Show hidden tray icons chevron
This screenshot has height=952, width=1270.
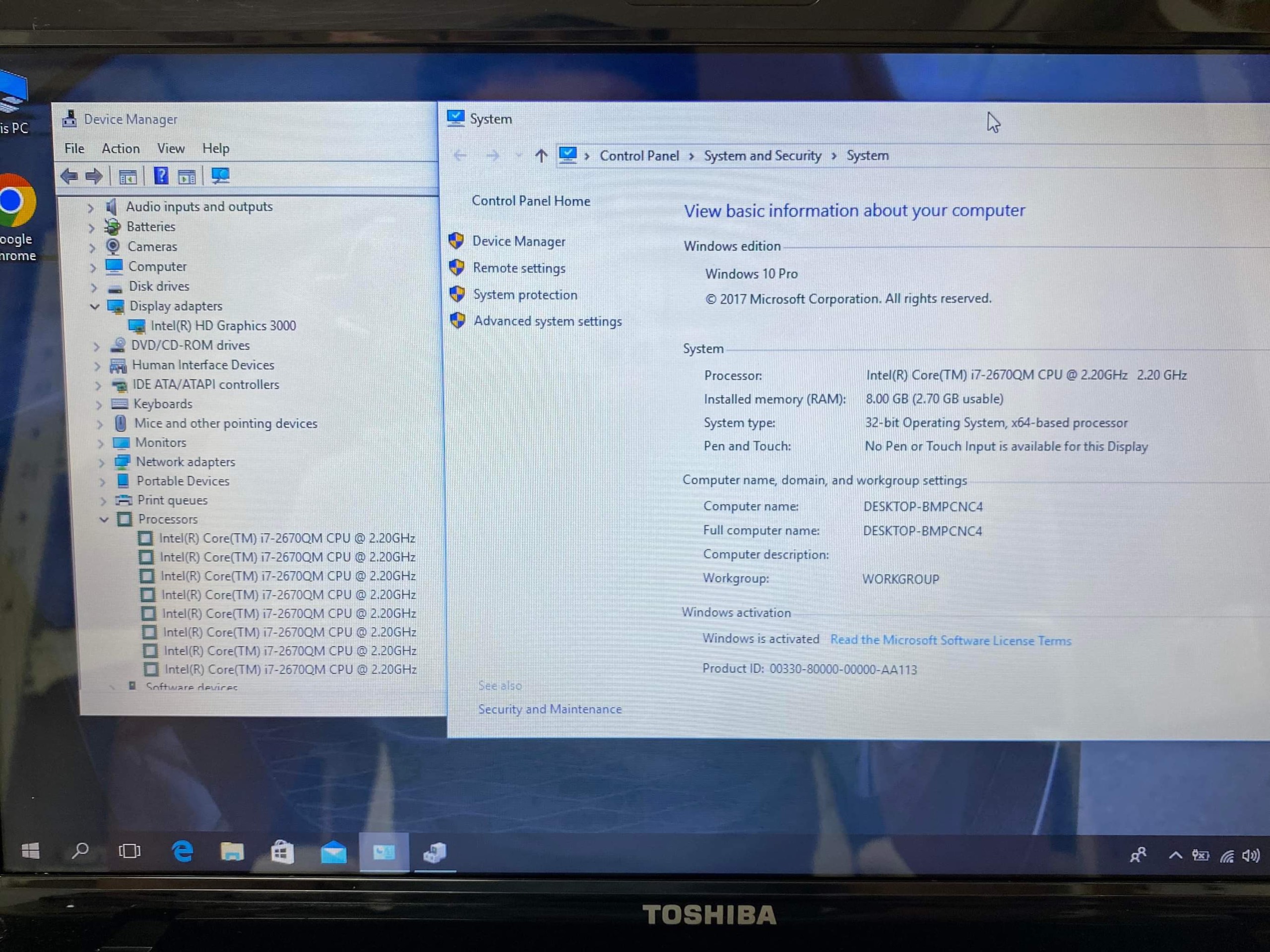[1175, 856]
